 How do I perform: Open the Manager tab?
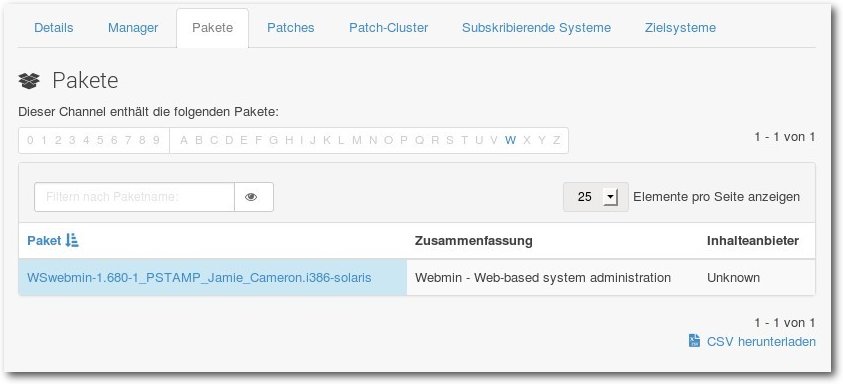133,28
